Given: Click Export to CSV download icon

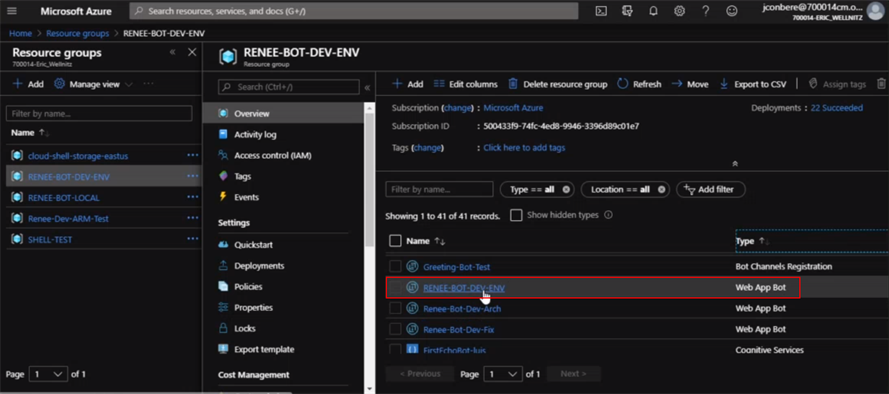Looking at the screenshot, I should click(x=724, y=84).
